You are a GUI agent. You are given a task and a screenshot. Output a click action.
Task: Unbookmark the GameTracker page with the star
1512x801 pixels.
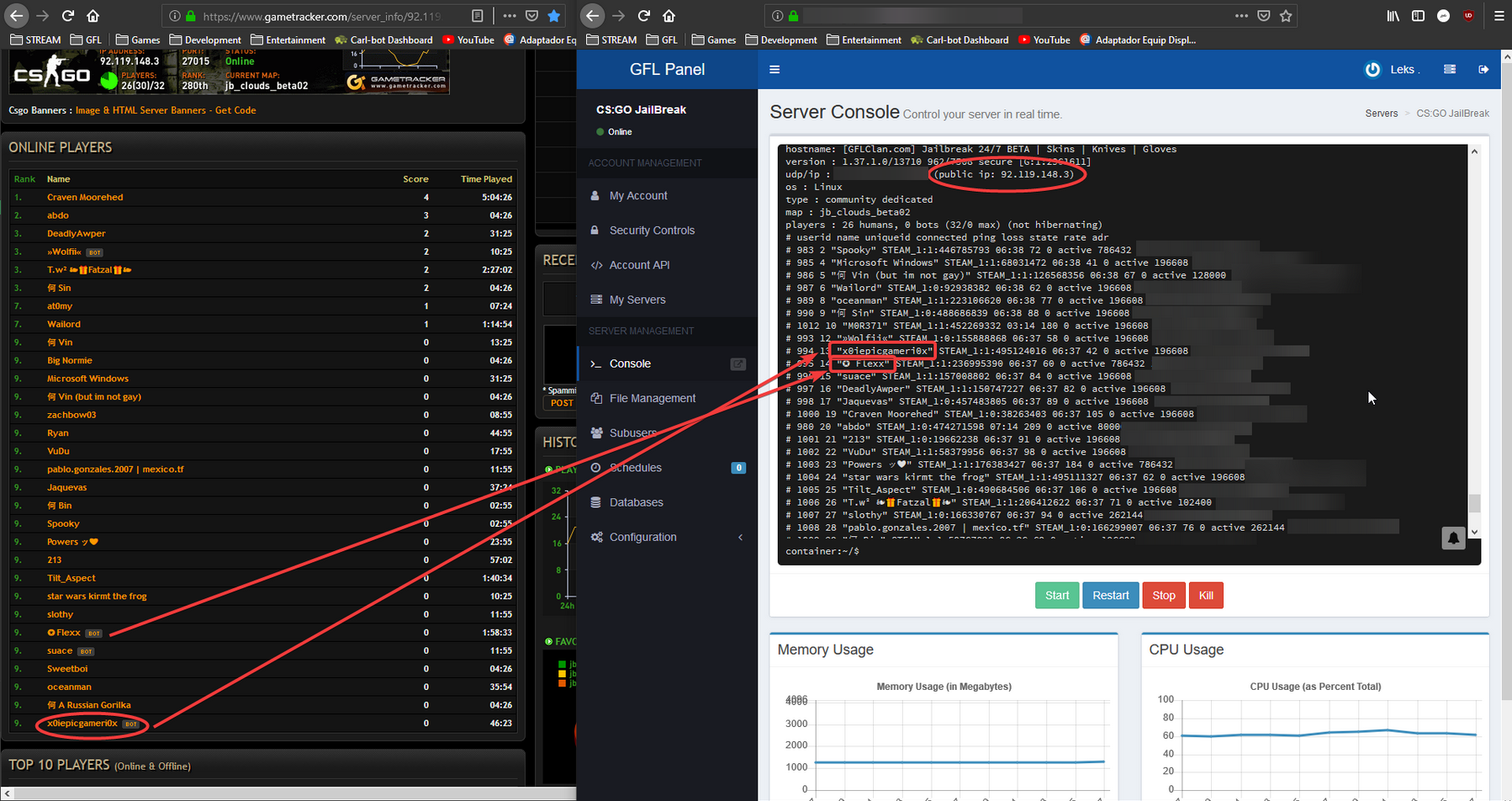553,15
